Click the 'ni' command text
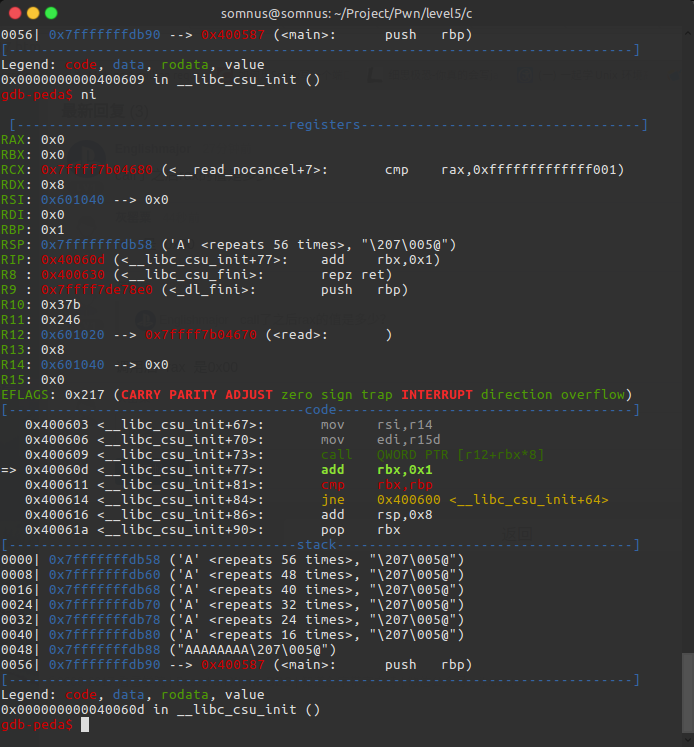 [x=89, y=95]
